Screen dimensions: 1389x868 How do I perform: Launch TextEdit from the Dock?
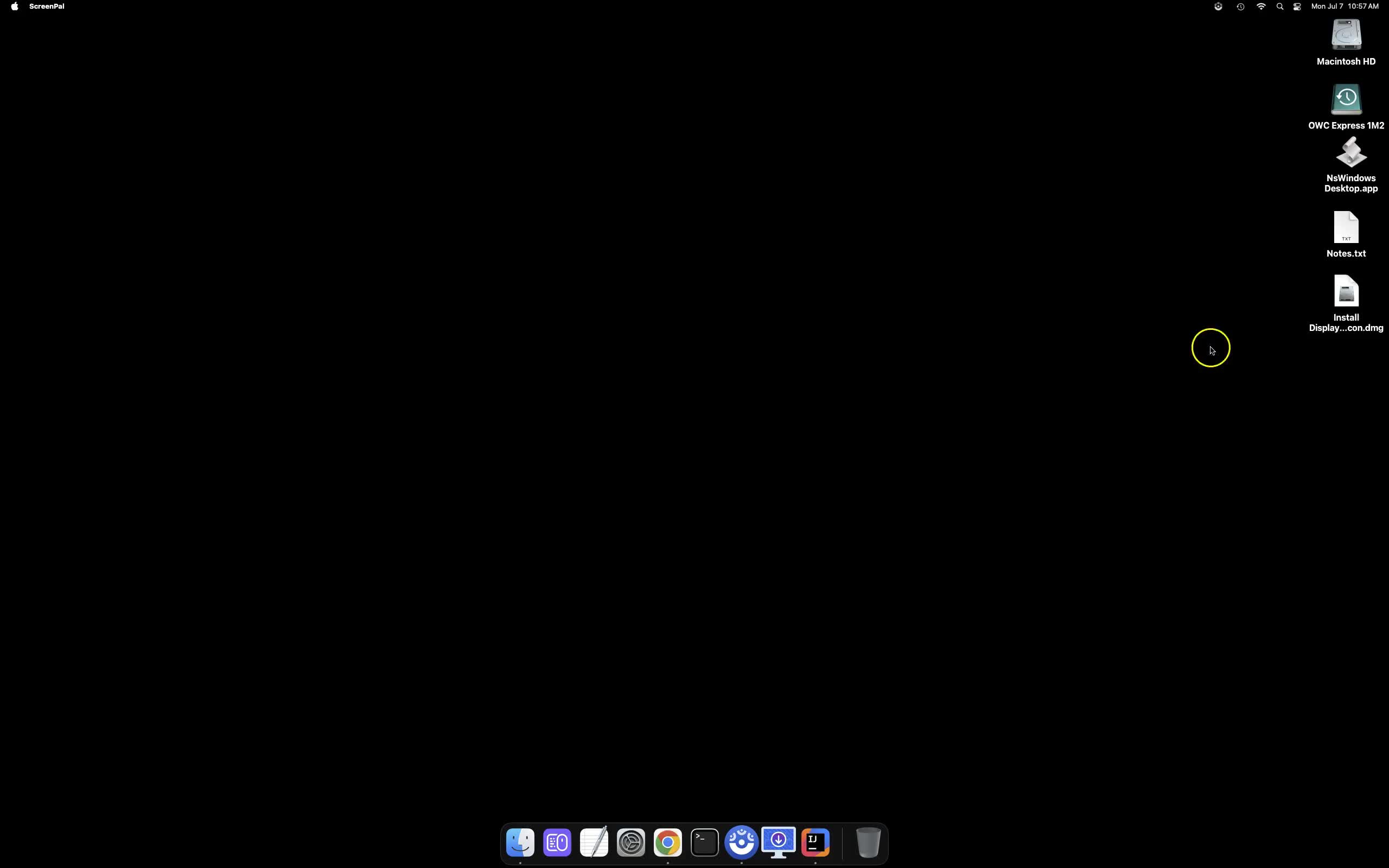(594, 842)
